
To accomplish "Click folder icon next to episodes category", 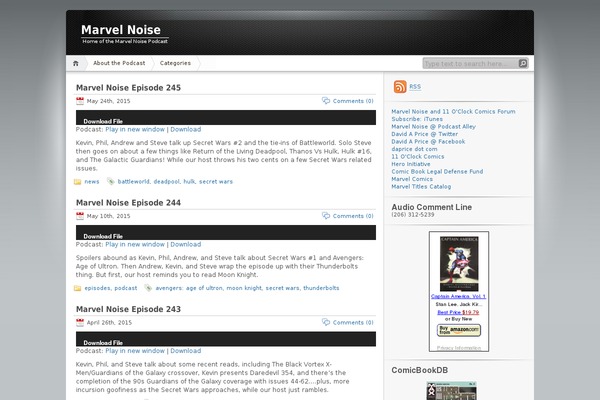I will [78, 288].
